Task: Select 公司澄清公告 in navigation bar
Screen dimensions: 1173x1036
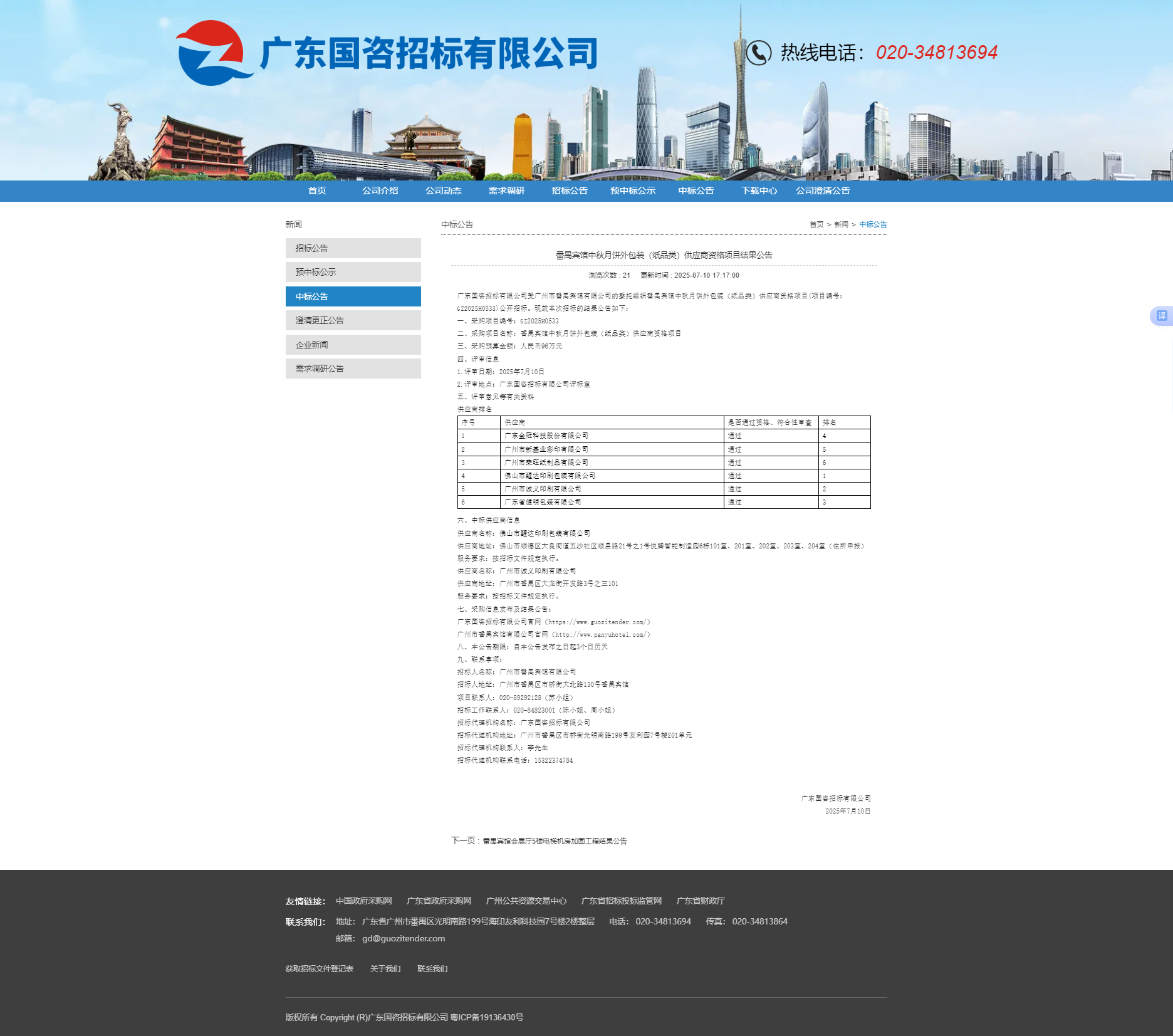Action: (x=822, y=191)
